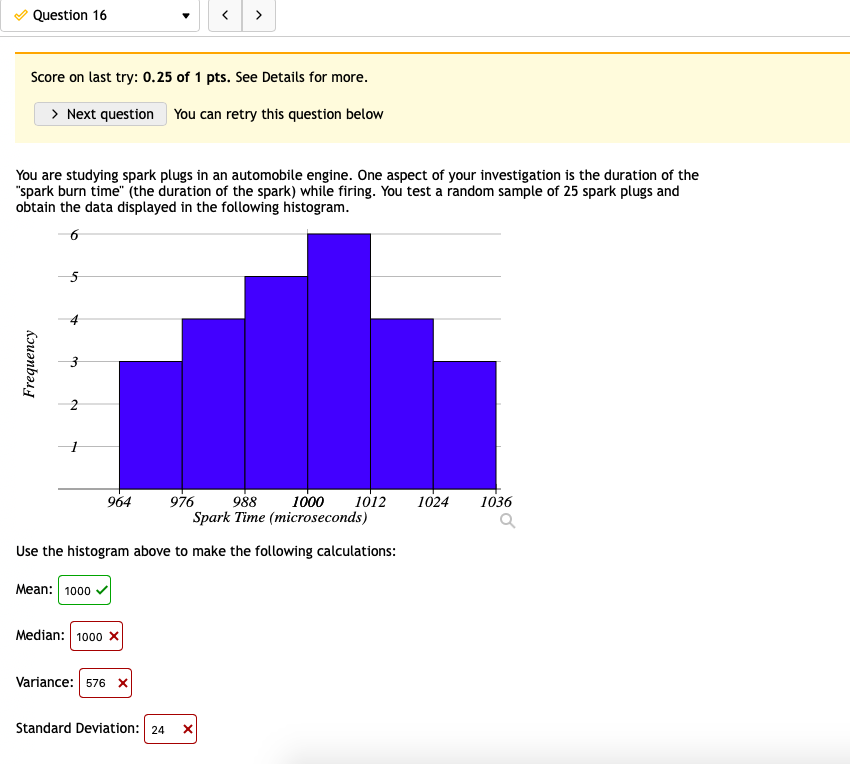Click the right chevron to advance a question
The image size is (850, 764).
click(x=258, y=15)
